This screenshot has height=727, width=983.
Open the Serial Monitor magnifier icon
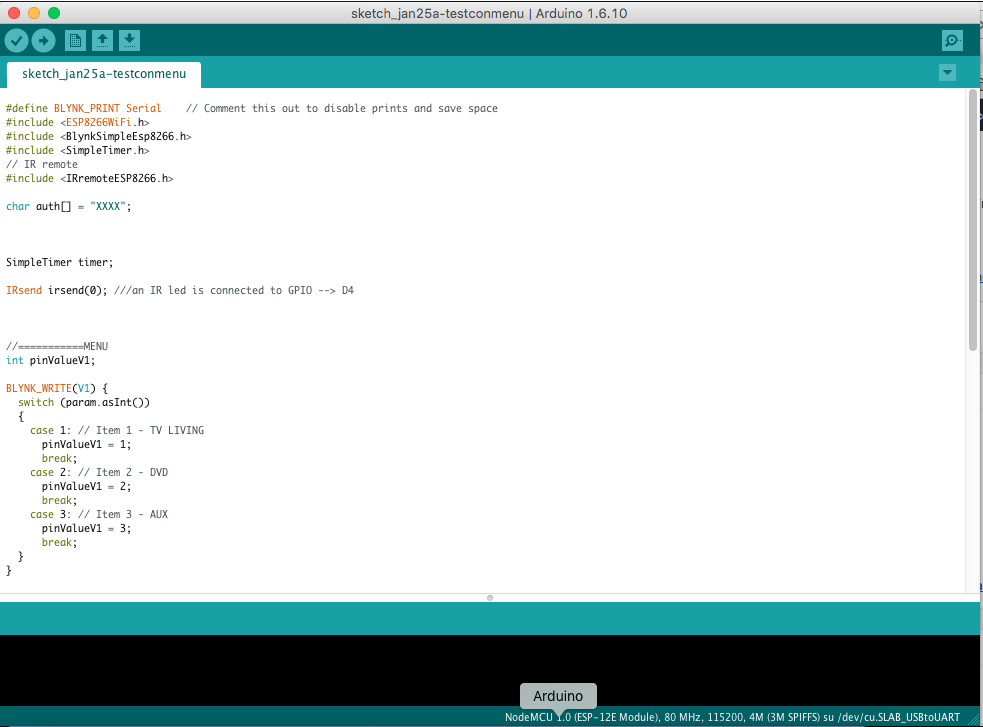952,41
